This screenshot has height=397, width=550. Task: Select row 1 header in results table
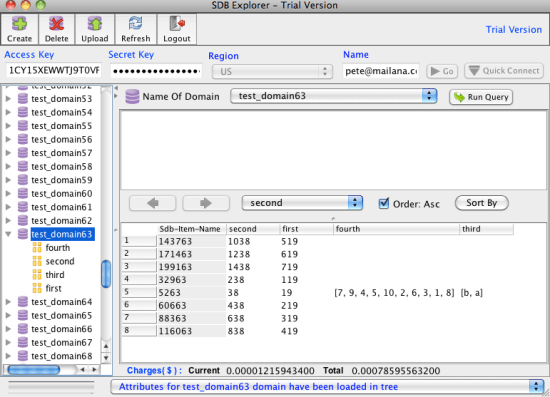(x=139, y=241)
